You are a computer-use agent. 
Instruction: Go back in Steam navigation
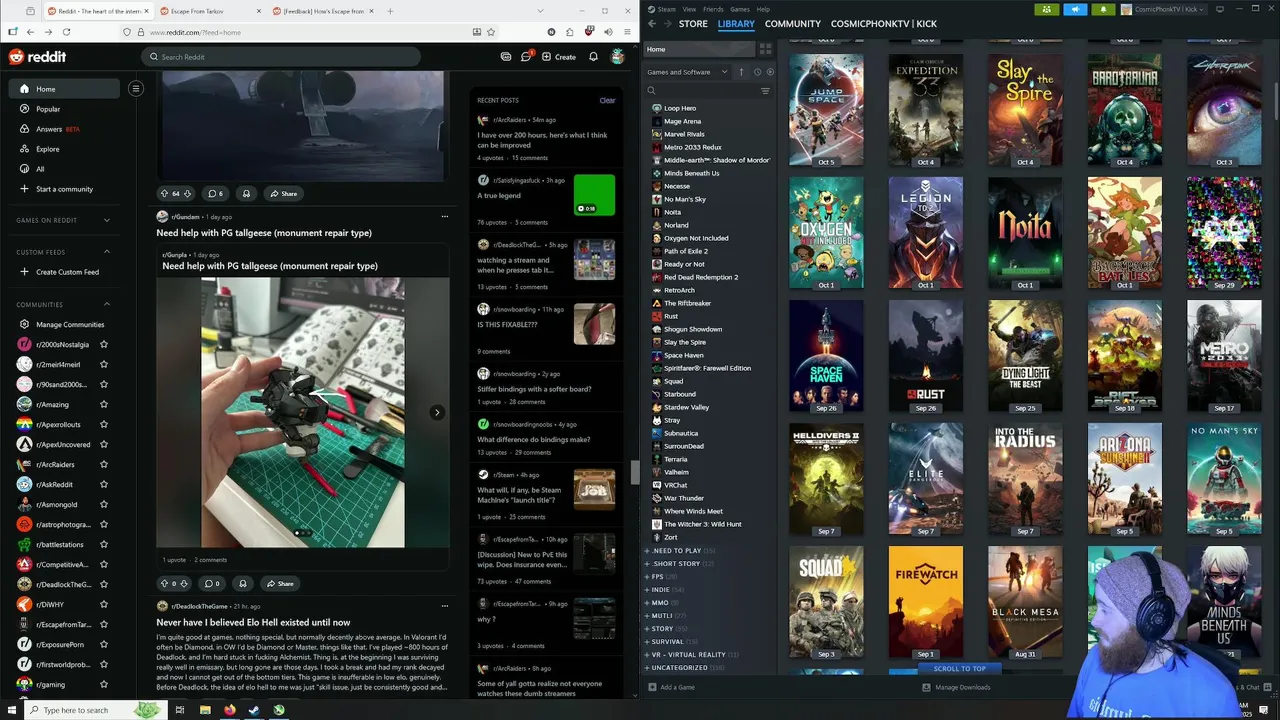[652, 23]
